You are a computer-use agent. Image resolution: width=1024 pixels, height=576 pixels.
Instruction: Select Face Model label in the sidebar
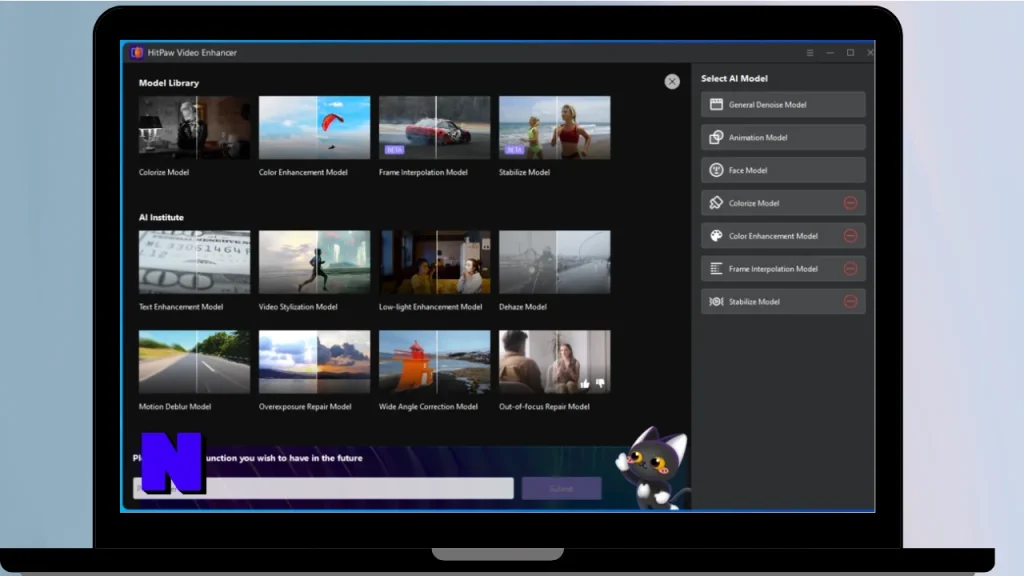pos(748,170)
